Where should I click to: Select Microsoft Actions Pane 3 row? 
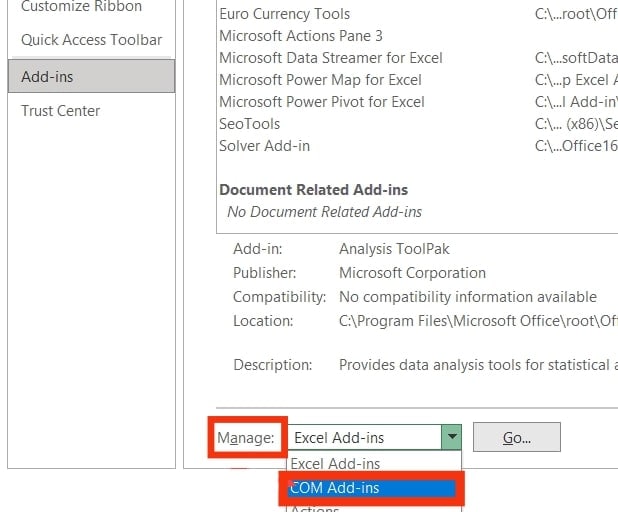point(418,36)
